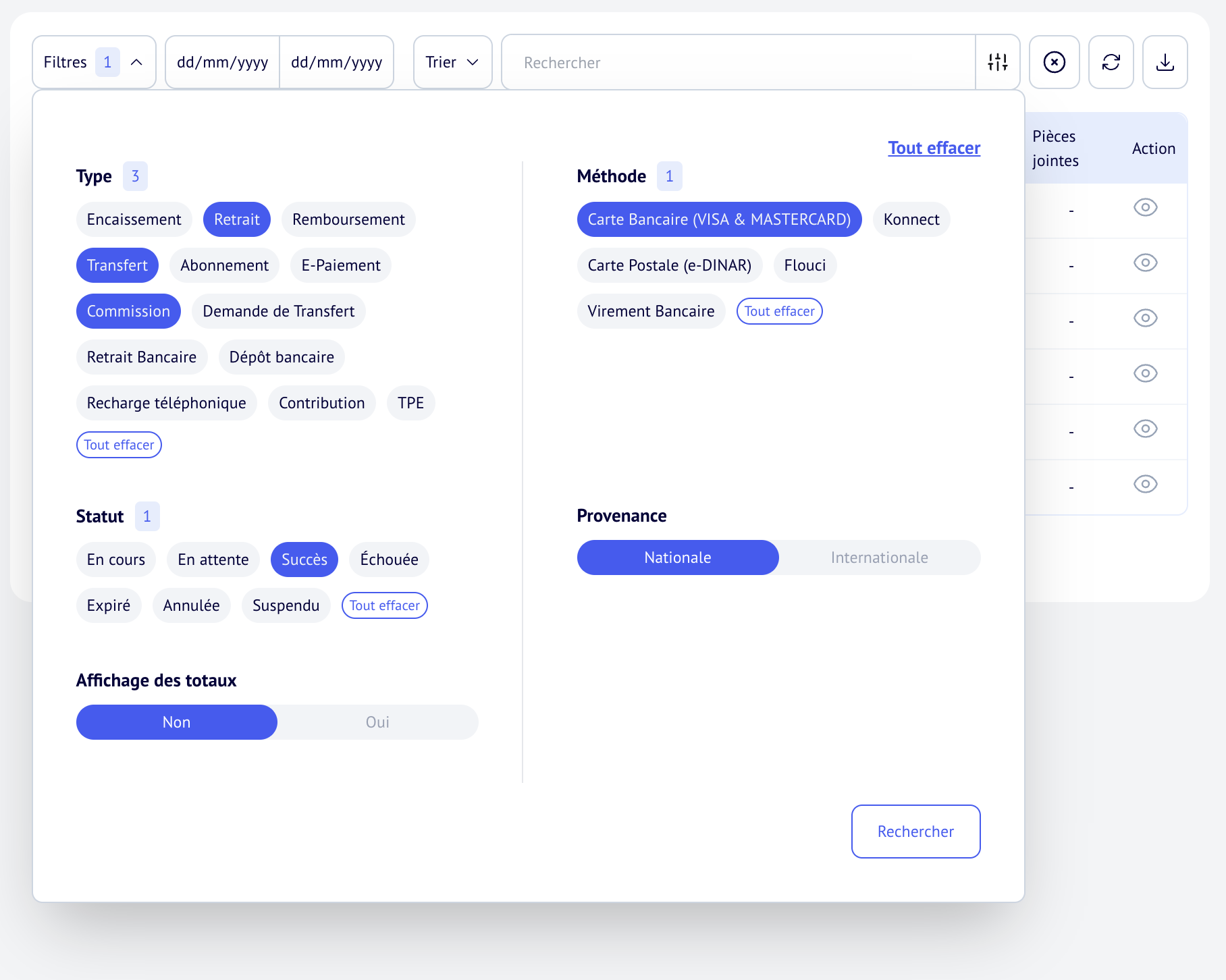Click the sixth row eye icon
The height and width of the screenshot is (980, 1226).
click(1145, 484)
